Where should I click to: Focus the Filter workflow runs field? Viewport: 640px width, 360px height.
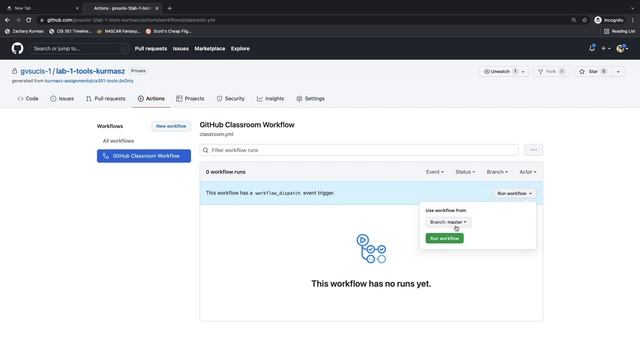click(359, 150)
